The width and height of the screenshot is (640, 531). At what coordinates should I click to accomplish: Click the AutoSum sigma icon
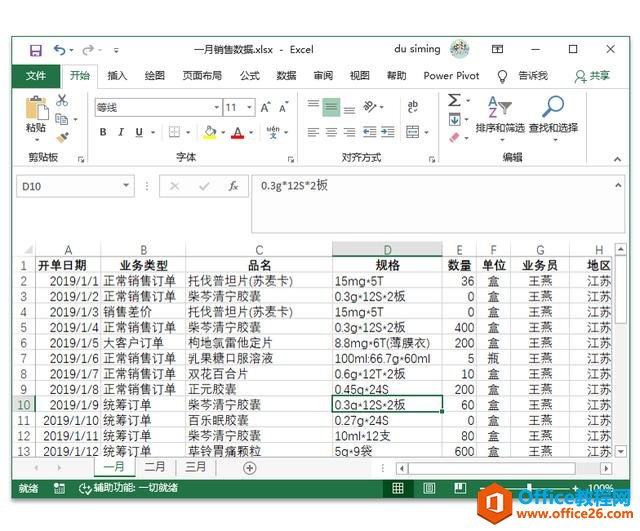pos(454,100)
